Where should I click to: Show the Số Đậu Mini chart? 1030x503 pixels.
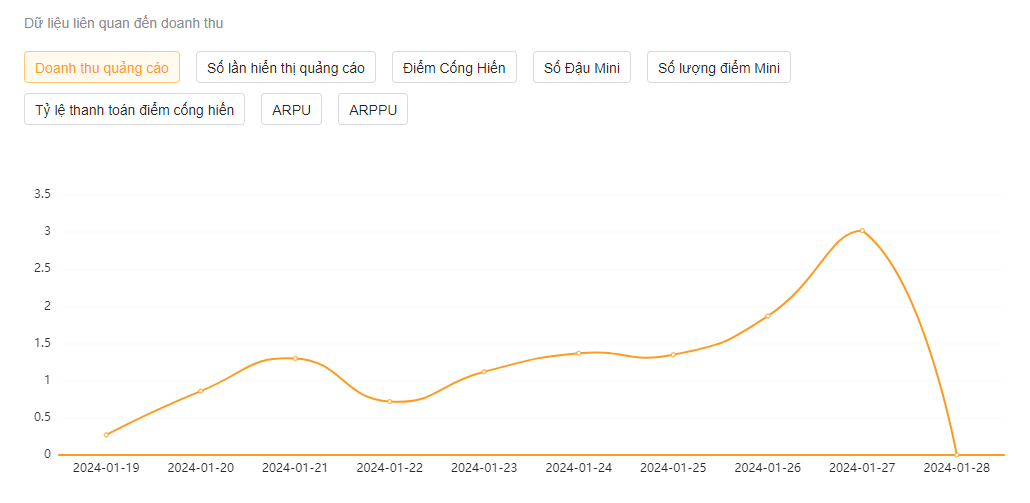coord(582,68)
